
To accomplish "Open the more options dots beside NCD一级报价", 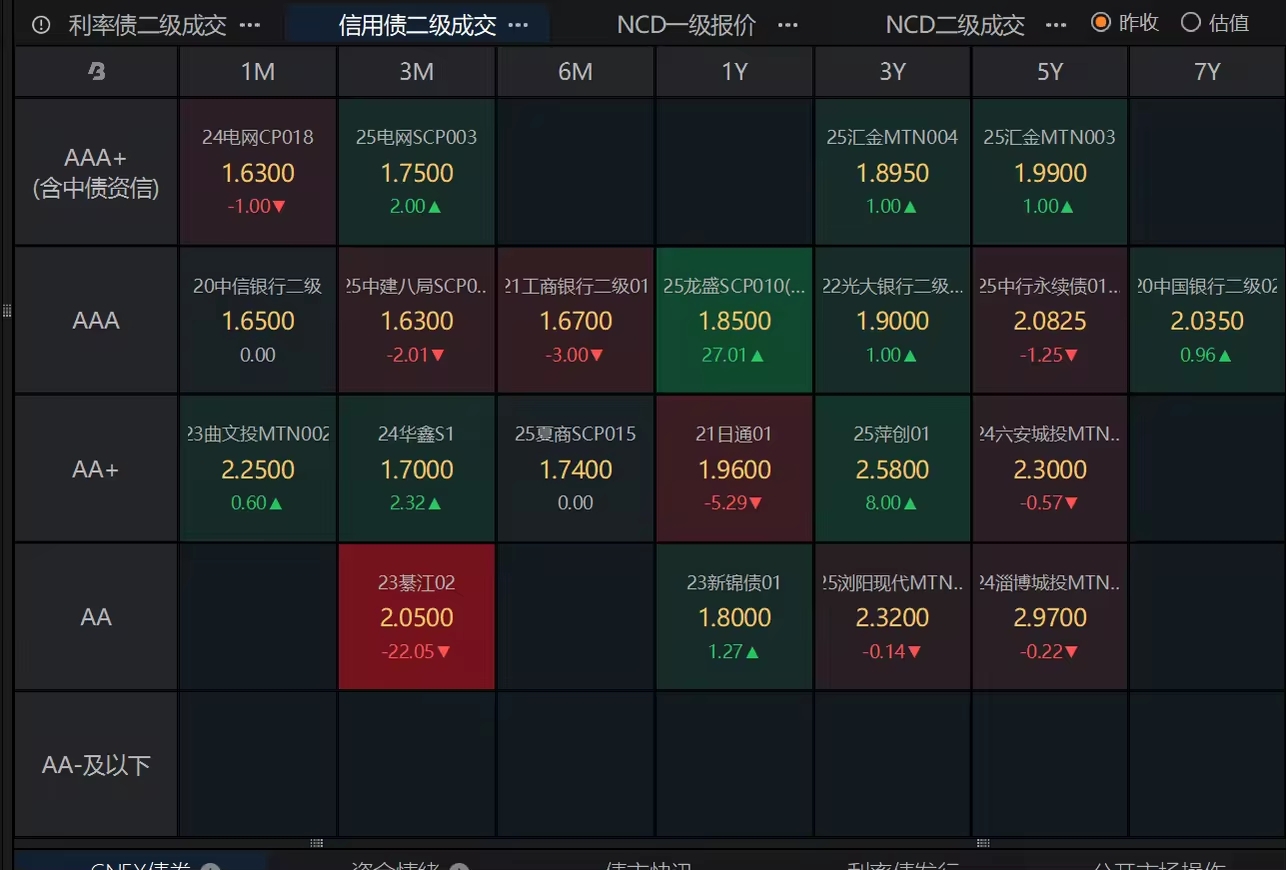I will click(788, 25).
